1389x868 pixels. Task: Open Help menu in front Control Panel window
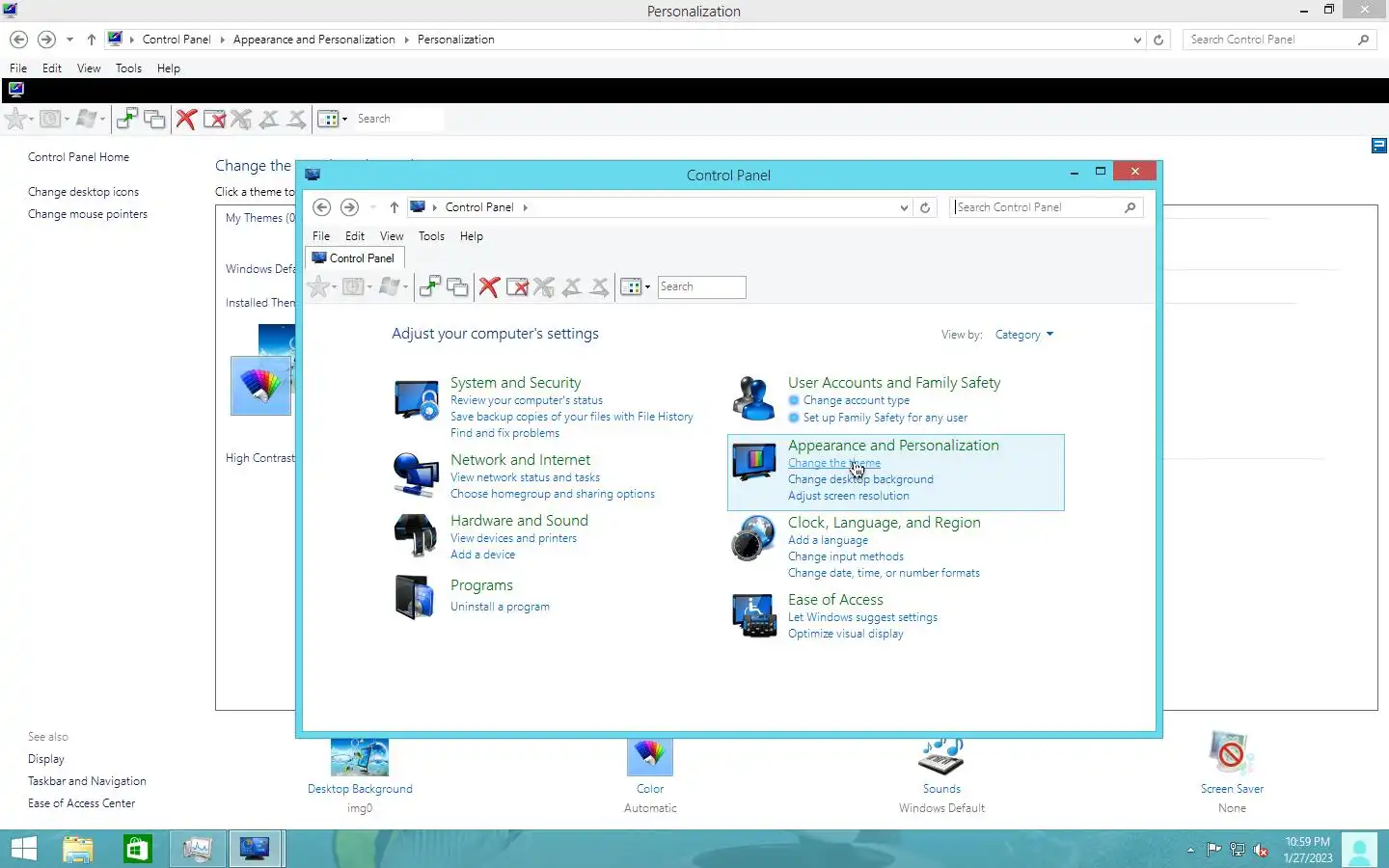click(x=471, y=236)
